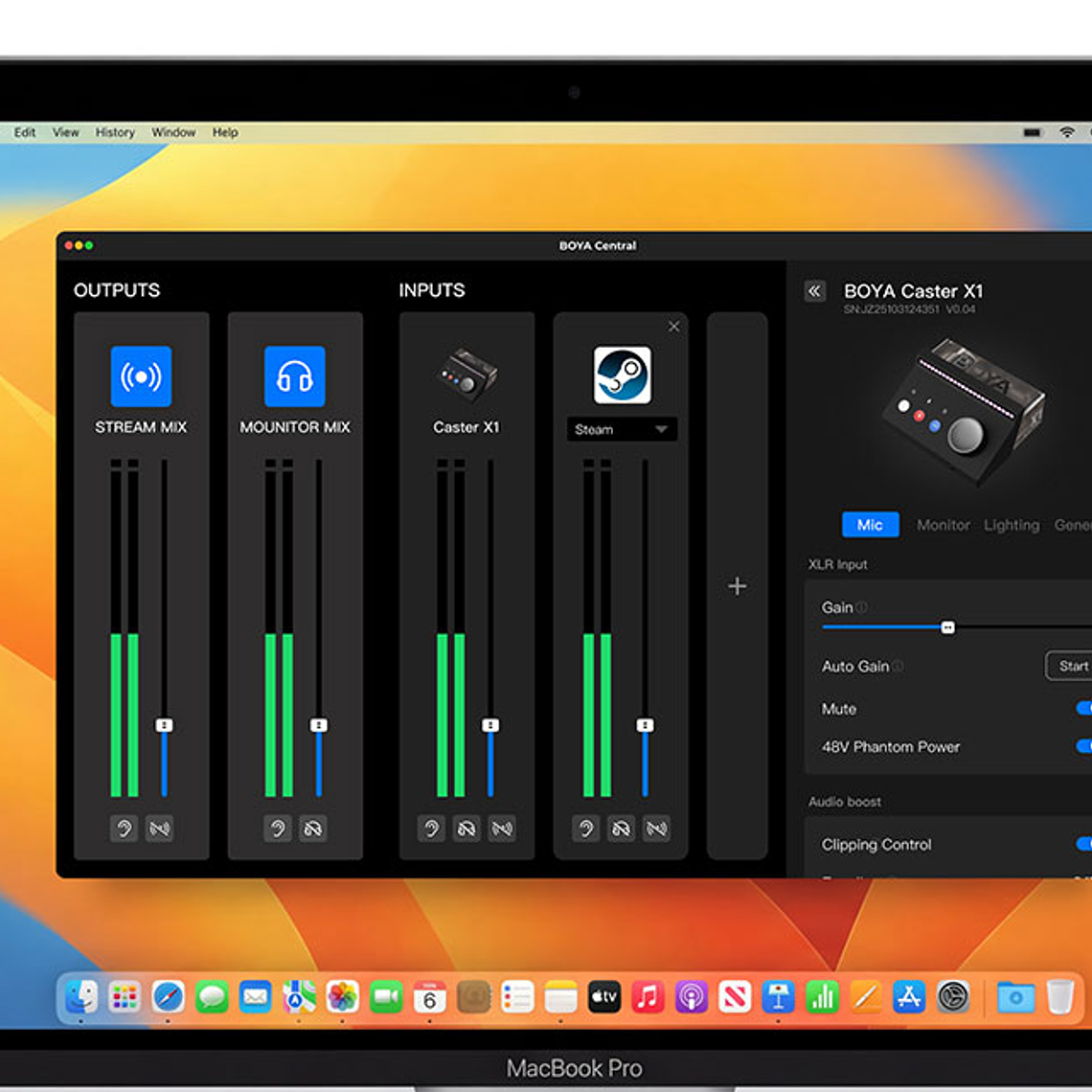
Task: Click the ear monitor icon under STREAM MIX
Action: pyautogui.click(x=123, y=829)
